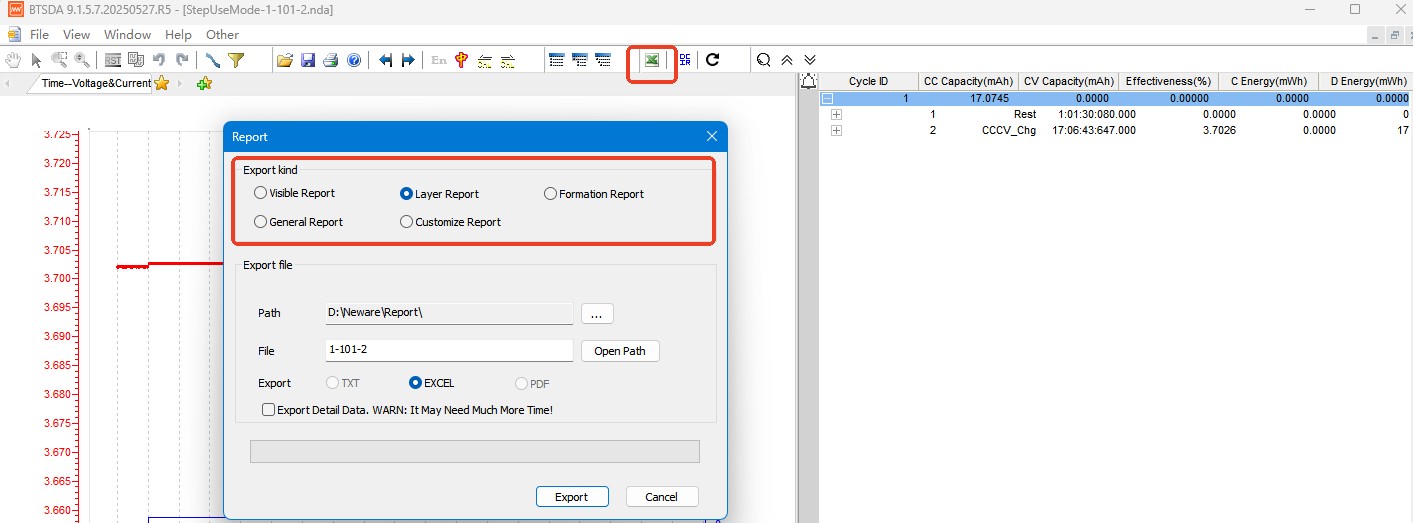Close the Report dialog
This screenshot has width=1413, height=523.
[x=712, y=136]
